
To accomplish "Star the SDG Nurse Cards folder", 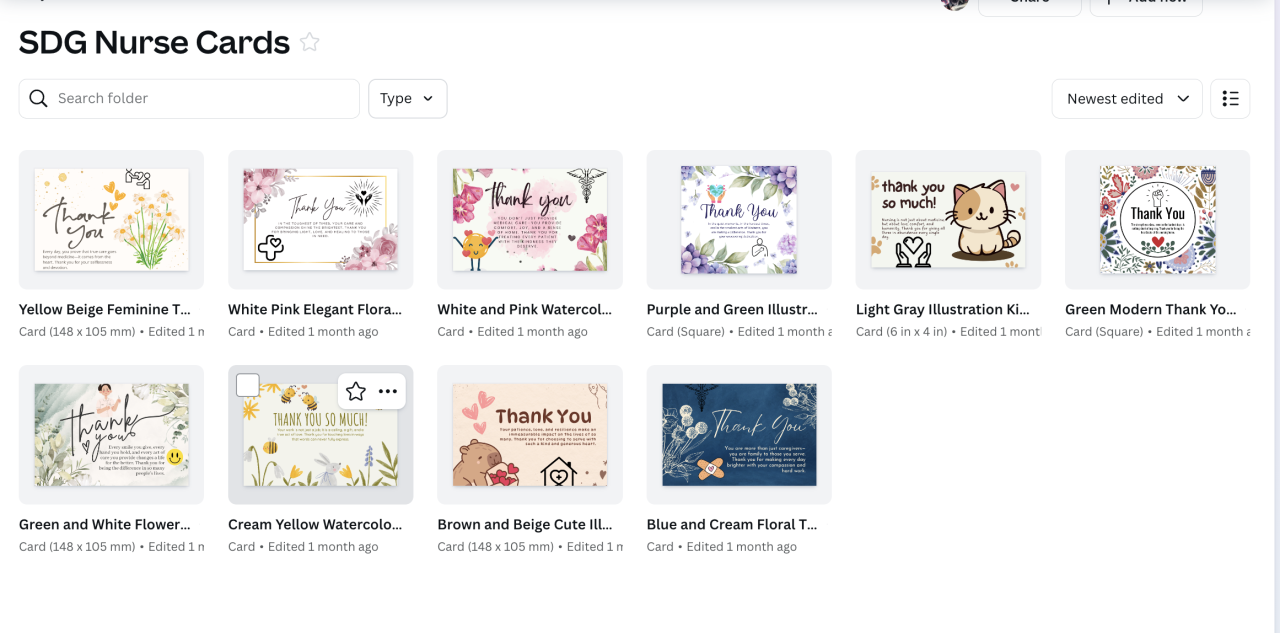I will point(310,42).
